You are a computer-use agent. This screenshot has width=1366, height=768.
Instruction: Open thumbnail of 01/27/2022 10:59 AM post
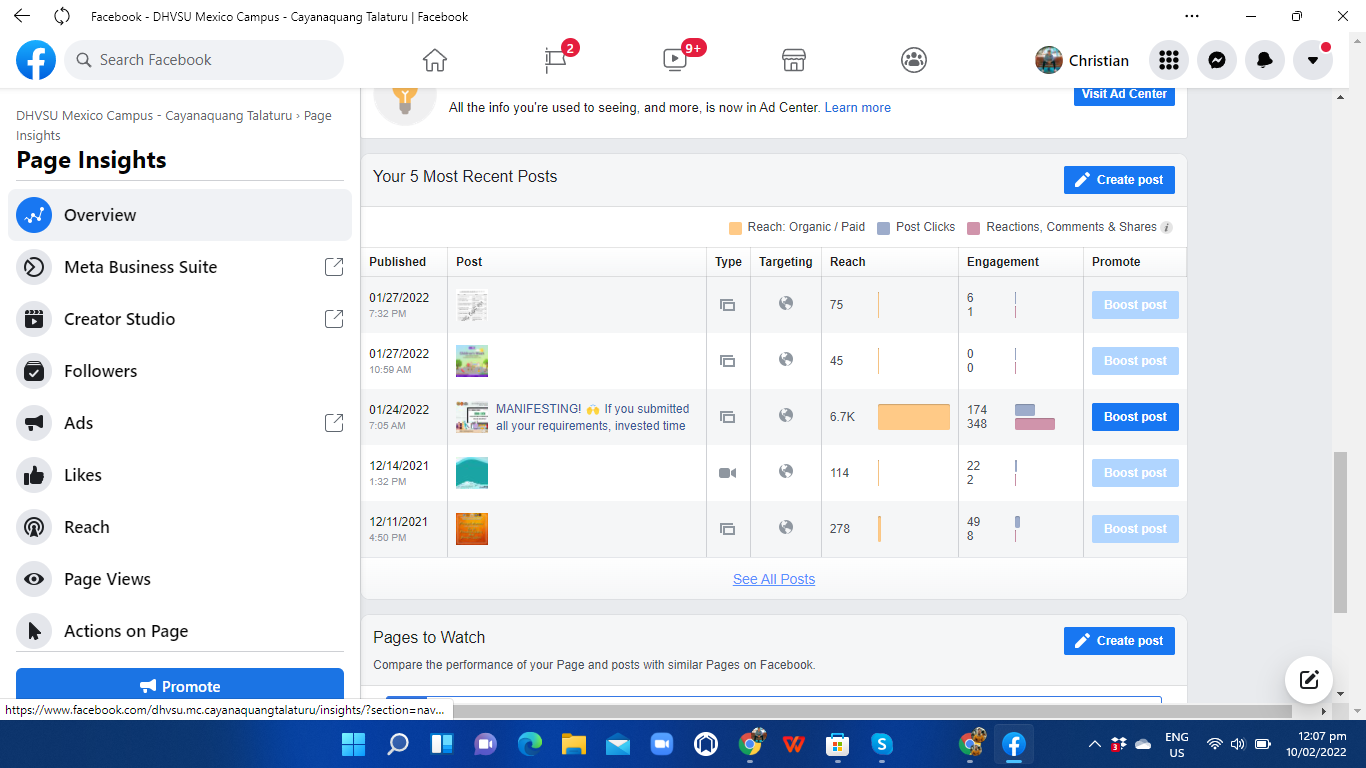pos(472,361)
